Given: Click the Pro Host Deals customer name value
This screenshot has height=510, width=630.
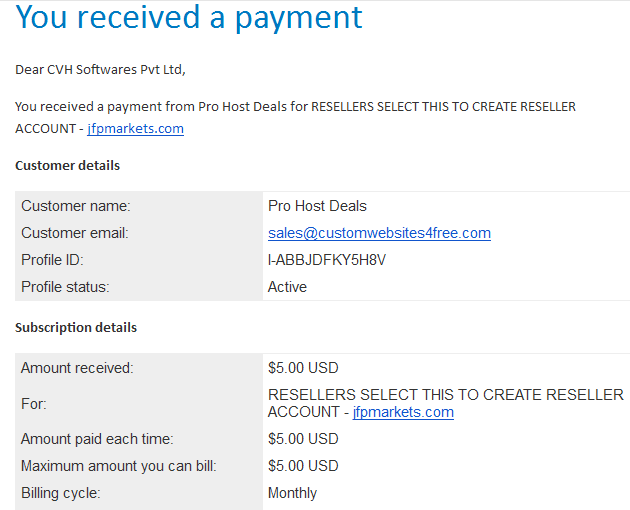Looking at the screenshot, I should pos(317,206).
